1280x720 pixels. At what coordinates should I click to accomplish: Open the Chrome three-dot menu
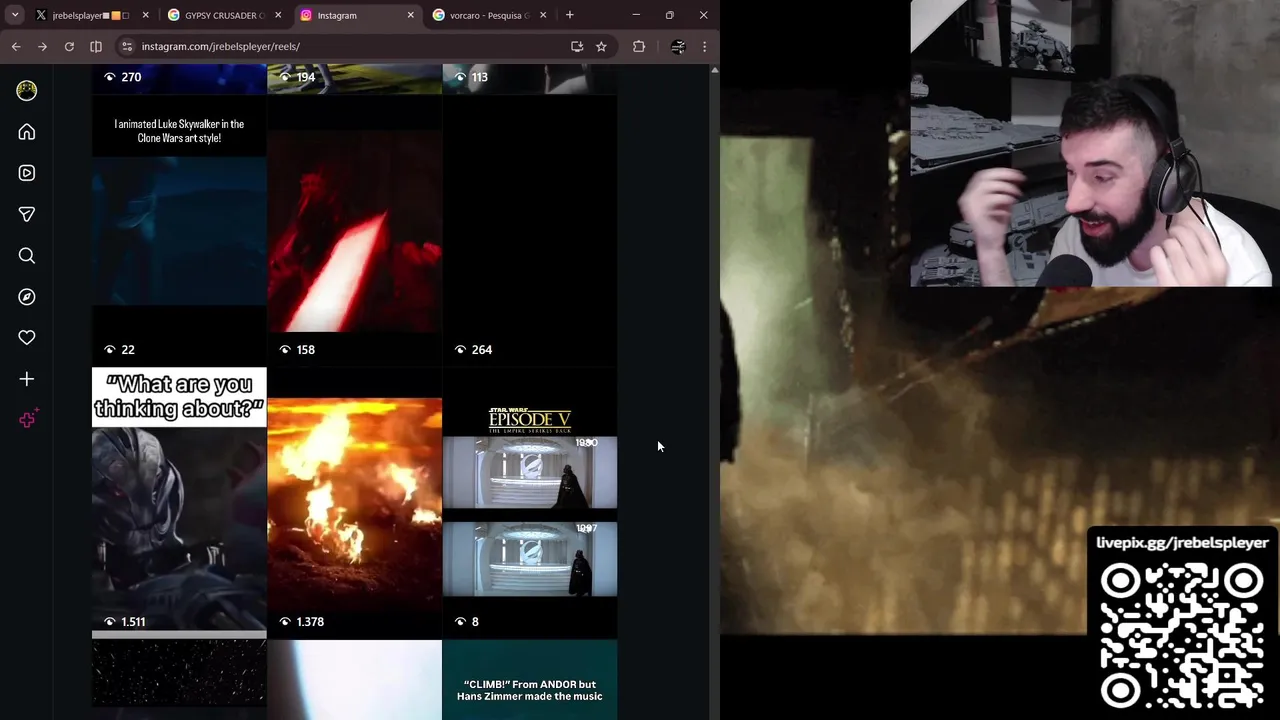point(704,46)
